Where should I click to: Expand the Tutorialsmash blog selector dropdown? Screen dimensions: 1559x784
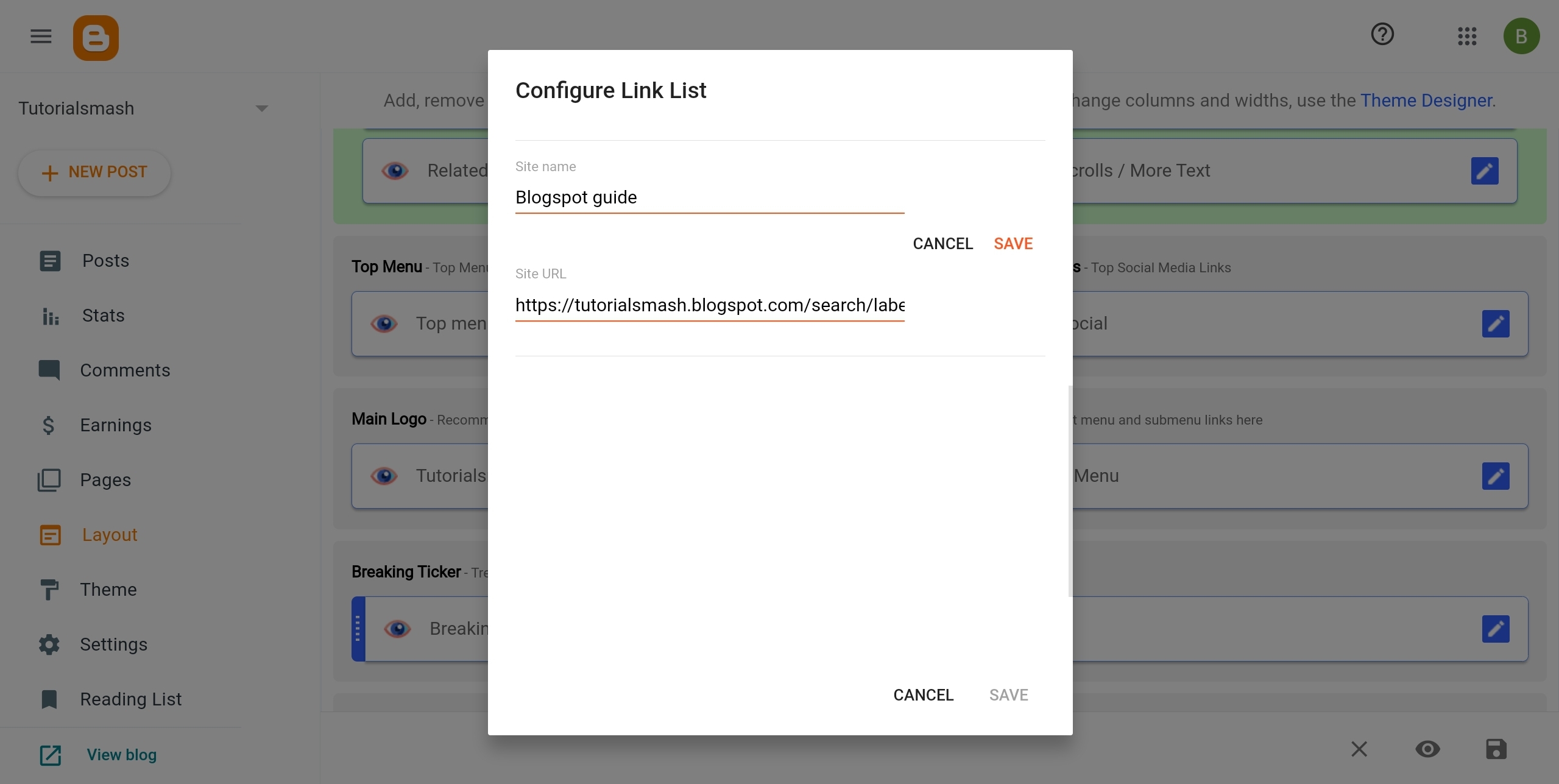(x=261, y=108)
